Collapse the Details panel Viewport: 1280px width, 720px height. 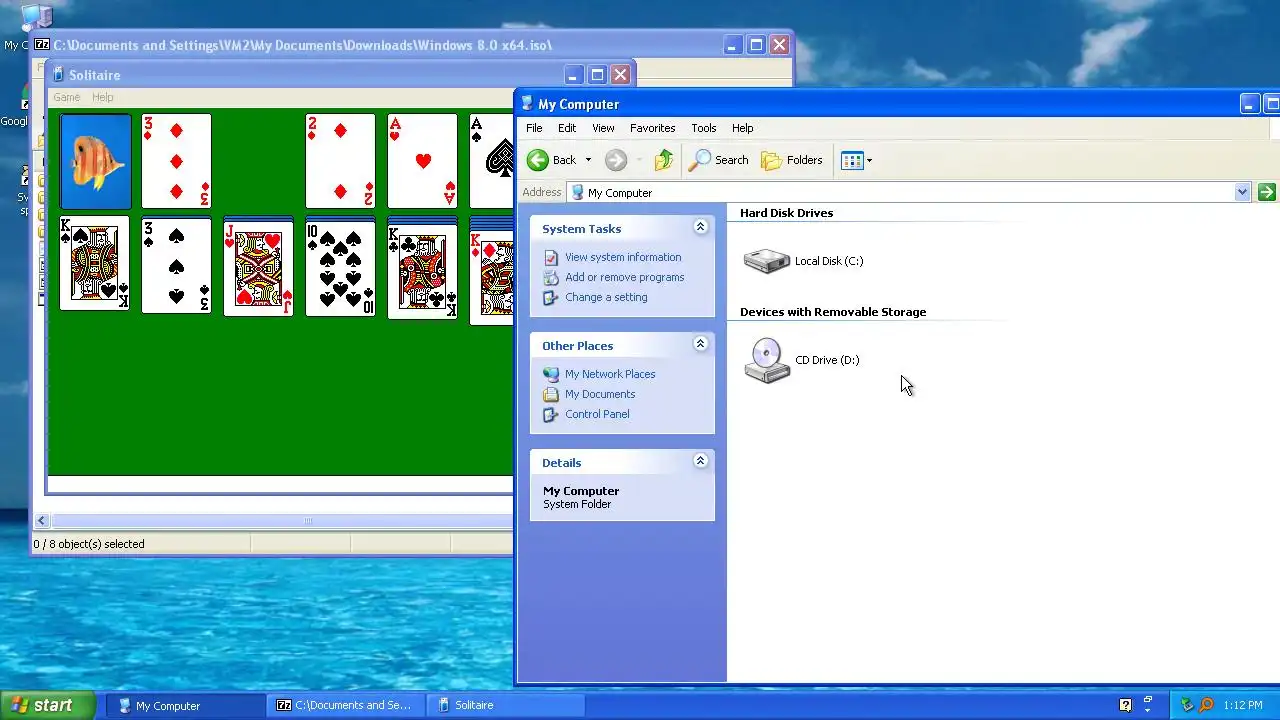pos(700,461)
